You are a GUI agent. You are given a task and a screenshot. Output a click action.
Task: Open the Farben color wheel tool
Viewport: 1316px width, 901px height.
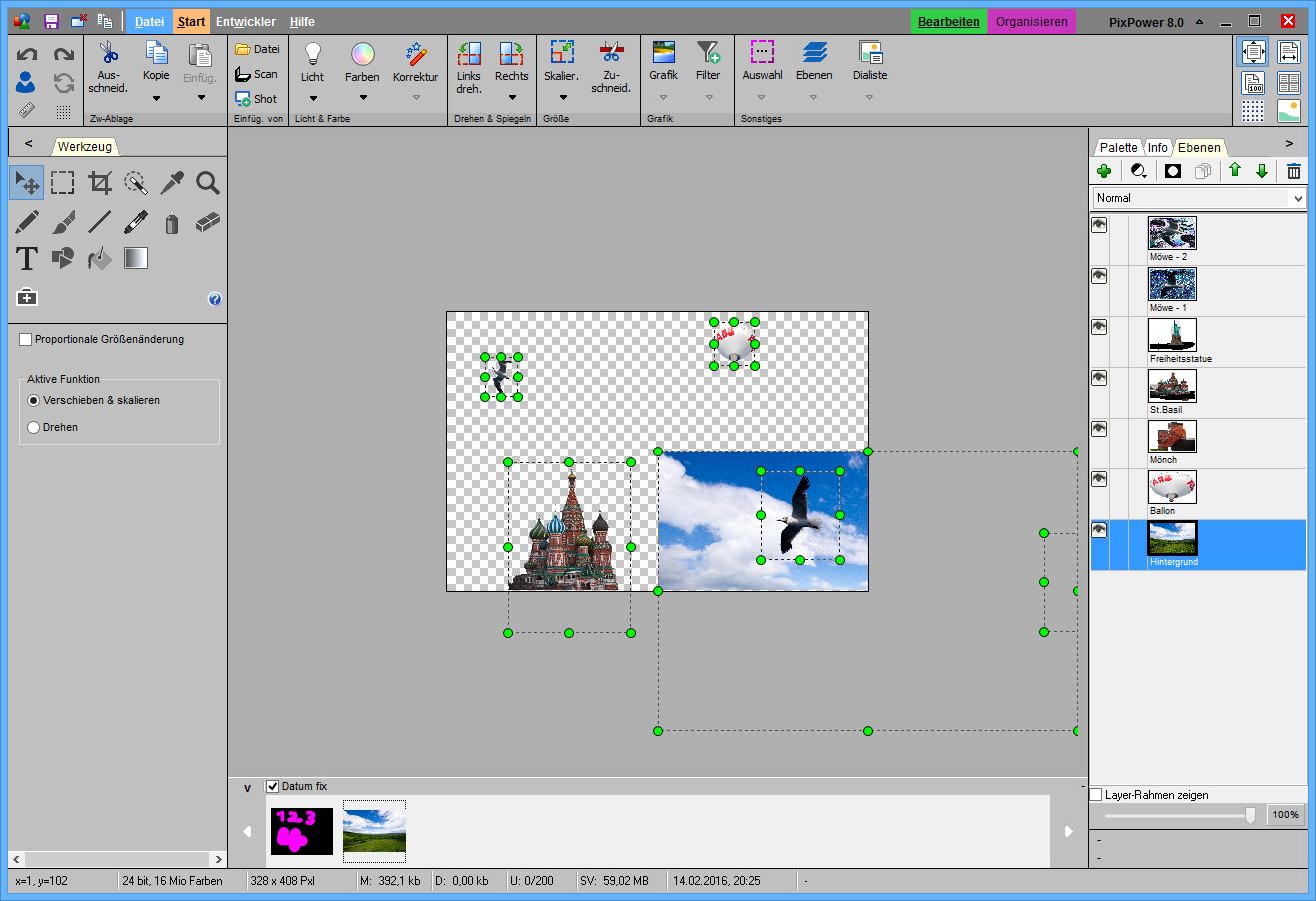pyautogui.click(x=362, y=53)
